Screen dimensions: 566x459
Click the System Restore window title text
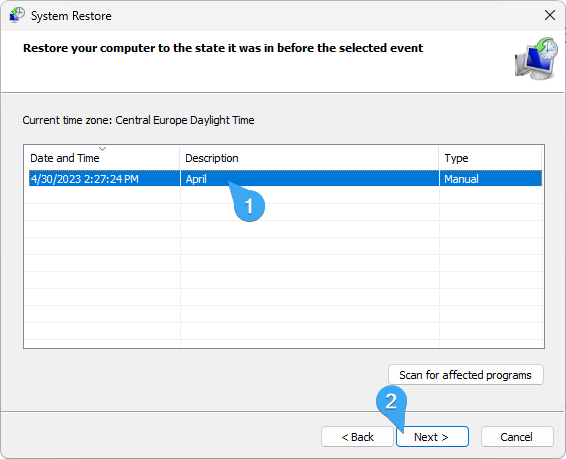tap(71, 16)
